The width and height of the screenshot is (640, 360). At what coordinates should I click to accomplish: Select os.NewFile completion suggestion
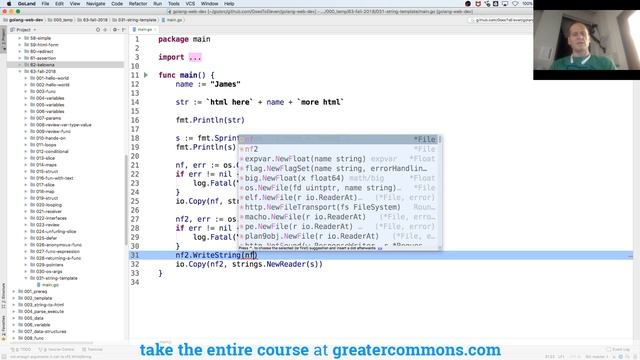tap(339, 188)
